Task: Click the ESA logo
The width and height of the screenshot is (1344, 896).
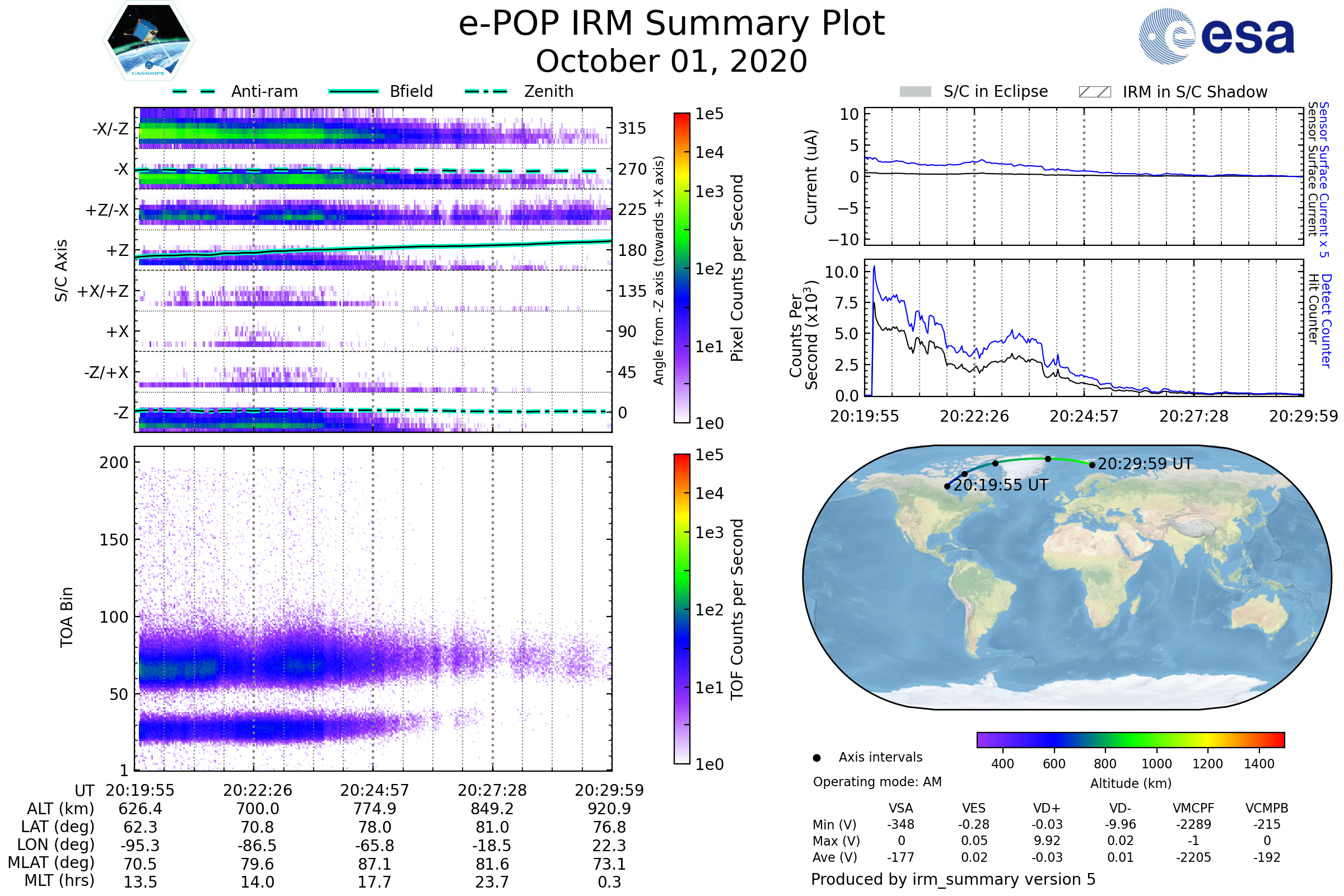Action: click(1216, 36)
